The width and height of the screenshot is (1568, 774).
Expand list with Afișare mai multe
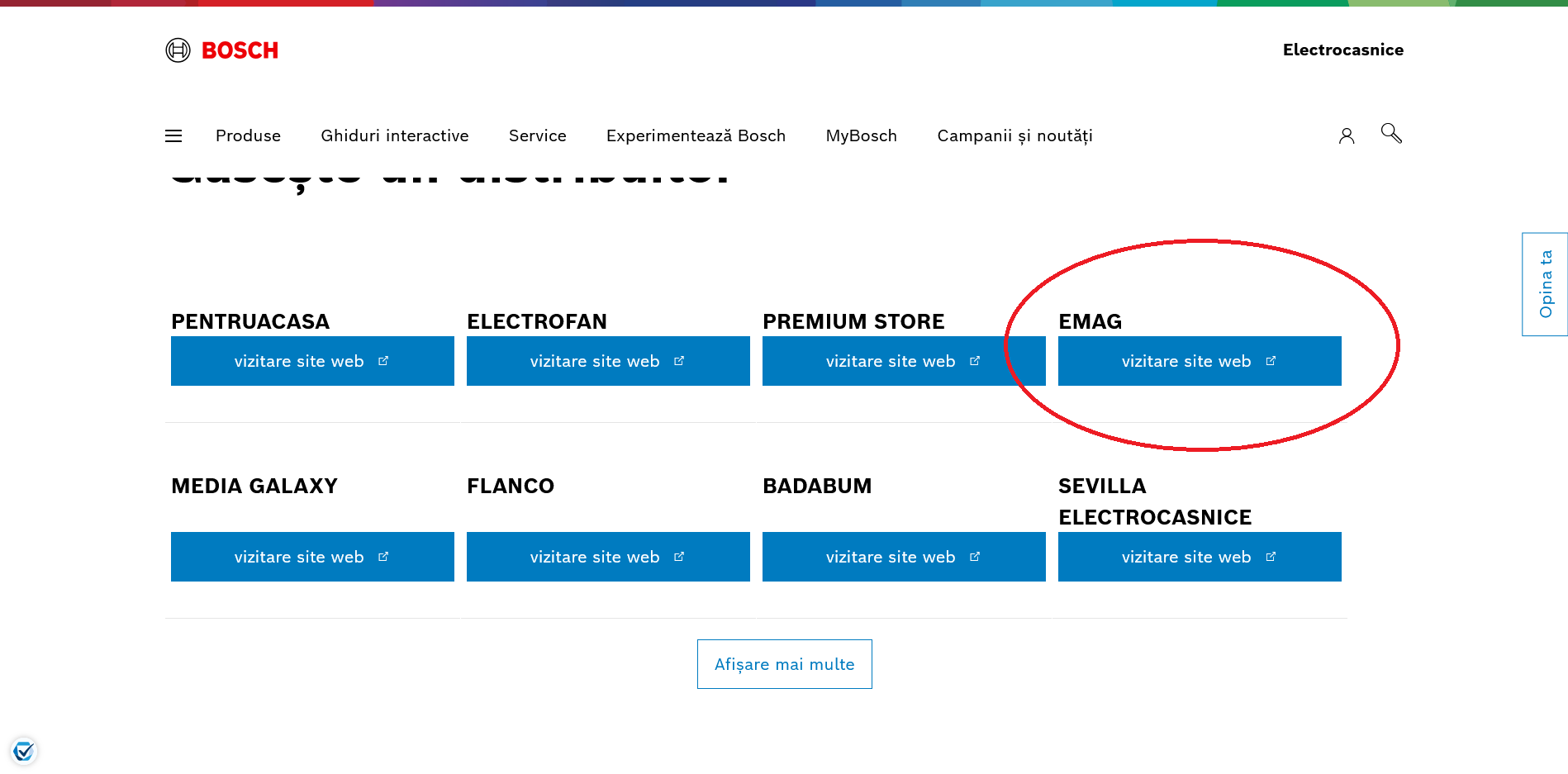coord(784,664)
